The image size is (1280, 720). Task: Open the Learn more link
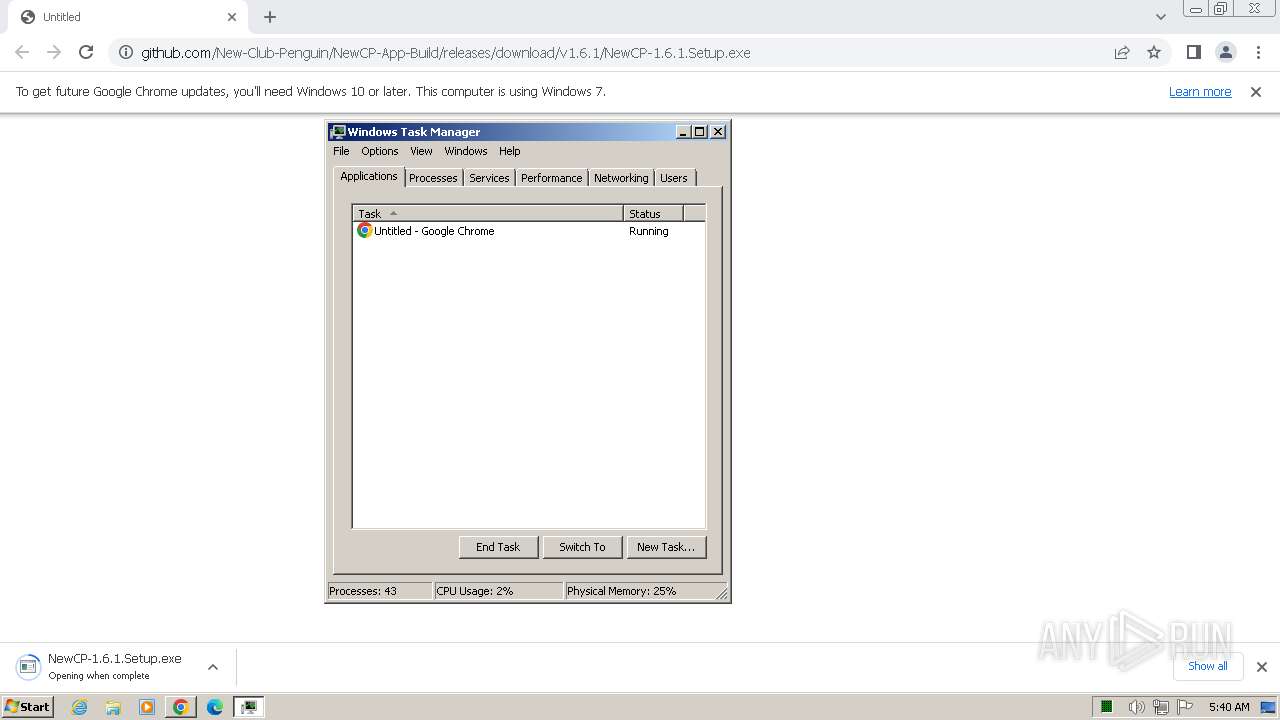(1200, 91)
